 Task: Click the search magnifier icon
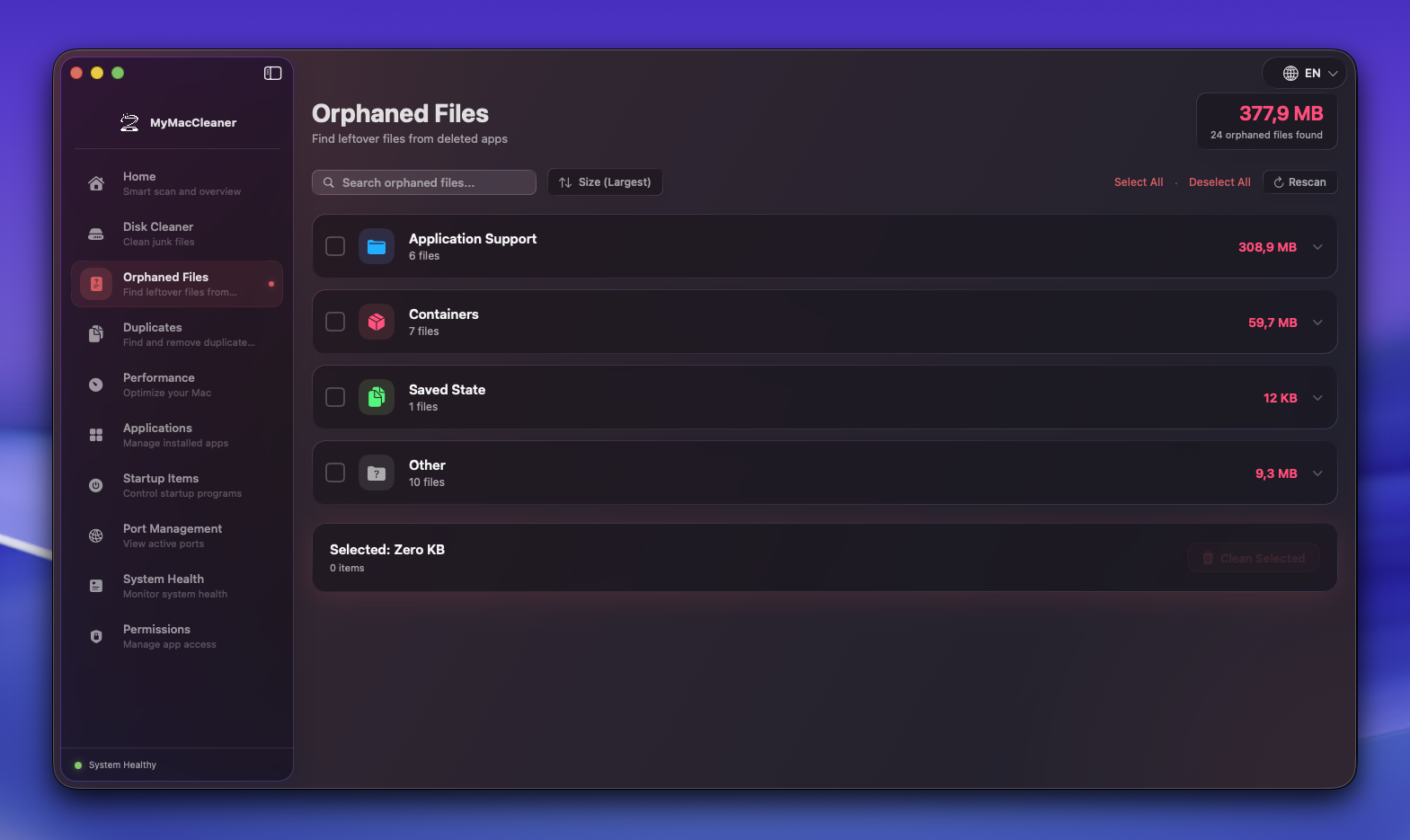pyautogui.click(x=329, y=182)
